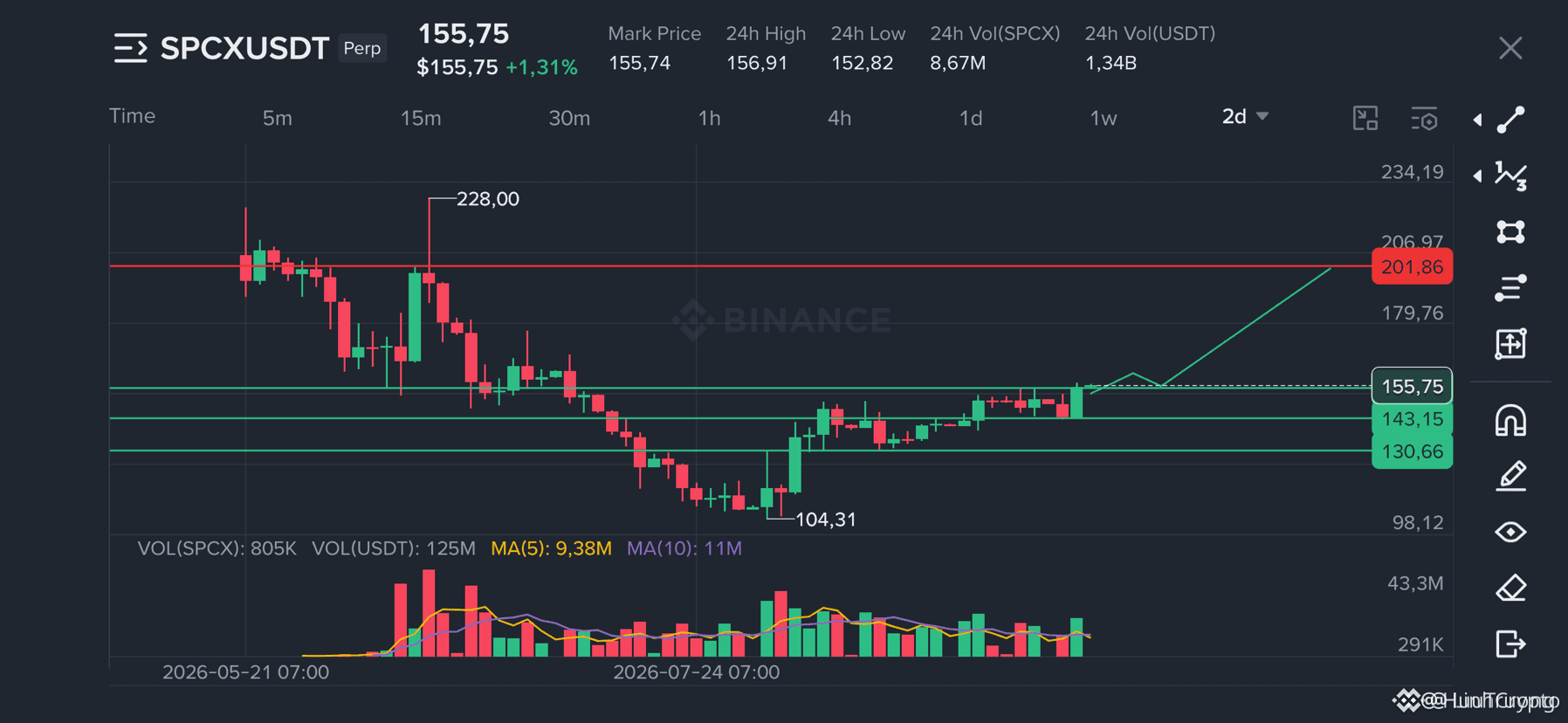Open the Fibonacci retracement lines tool
Screen dimensions: 1568x723
click(1510, 287)
